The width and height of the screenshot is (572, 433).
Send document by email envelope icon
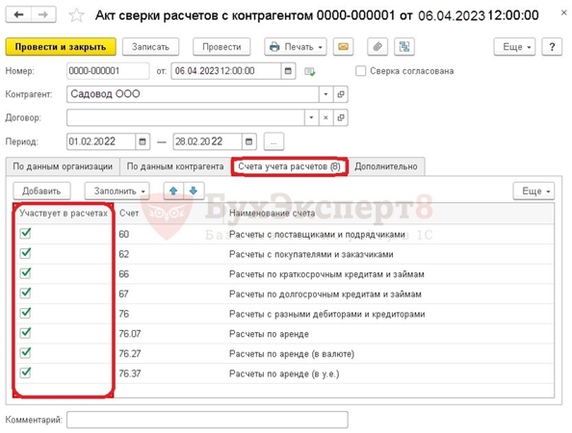(343, 47)
